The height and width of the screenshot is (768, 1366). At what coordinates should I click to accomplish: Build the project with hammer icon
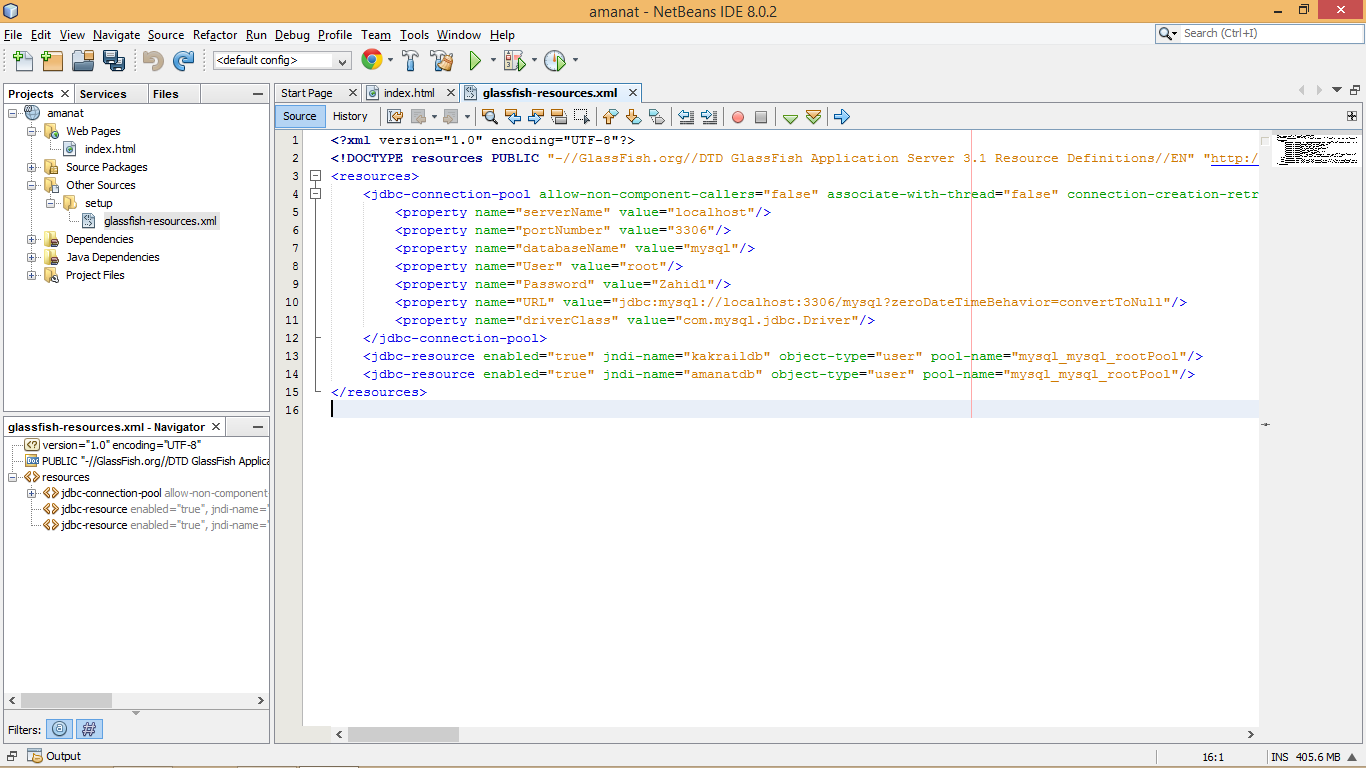[x=411, y=60]
